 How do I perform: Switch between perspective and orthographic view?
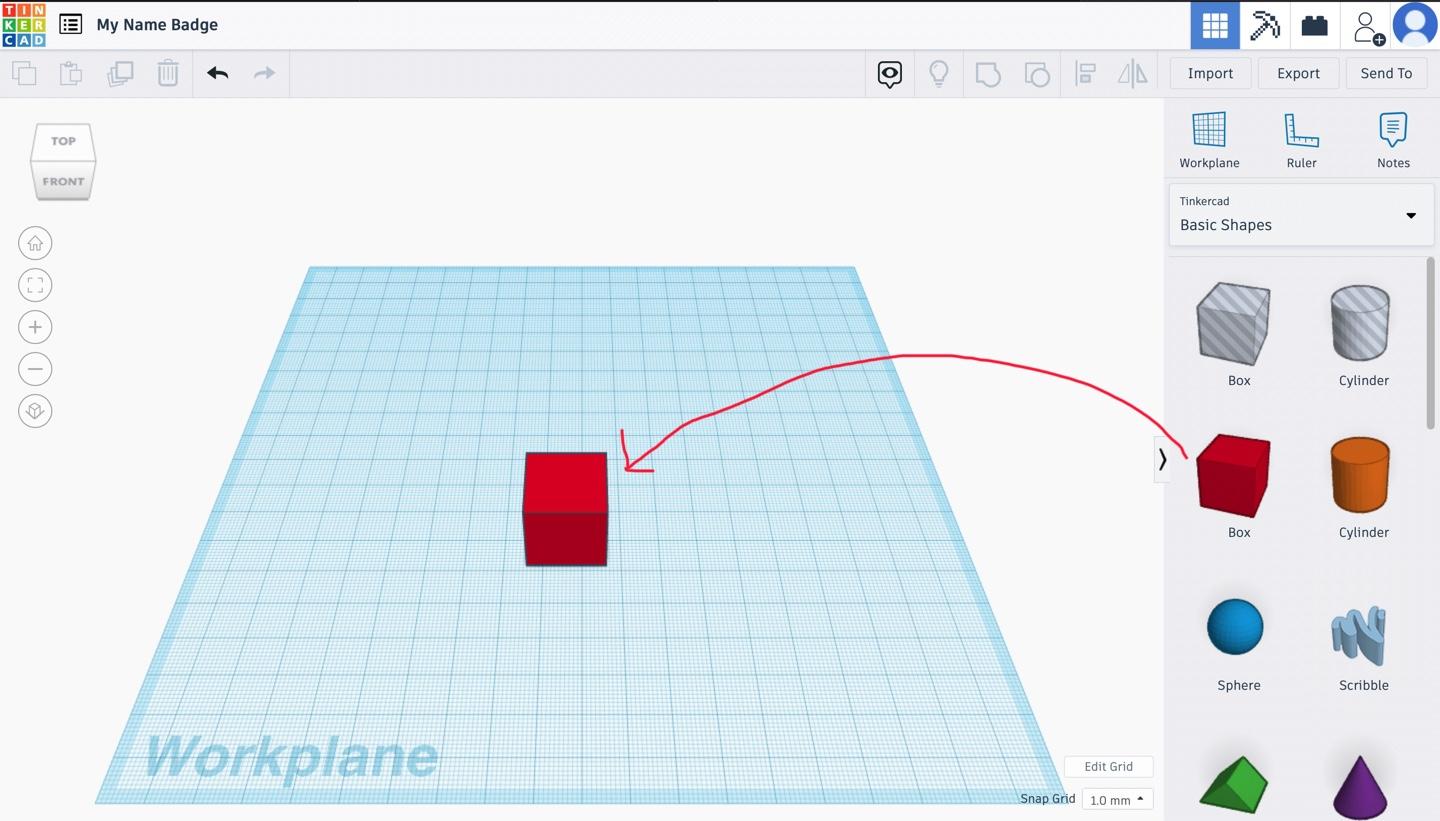coord(35,410)
